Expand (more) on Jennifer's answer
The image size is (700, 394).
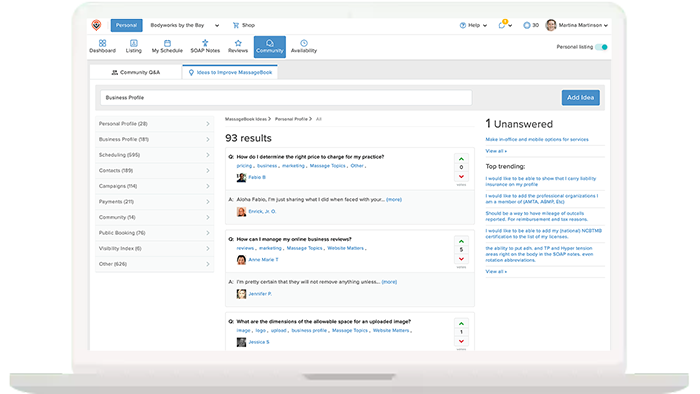pyautogui.click(x=389, y=282)
